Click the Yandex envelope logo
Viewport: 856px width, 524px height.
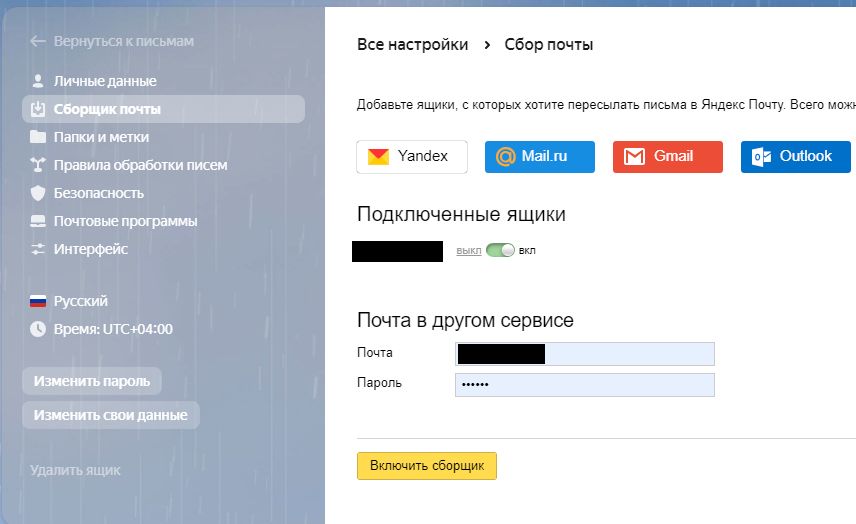378,157
